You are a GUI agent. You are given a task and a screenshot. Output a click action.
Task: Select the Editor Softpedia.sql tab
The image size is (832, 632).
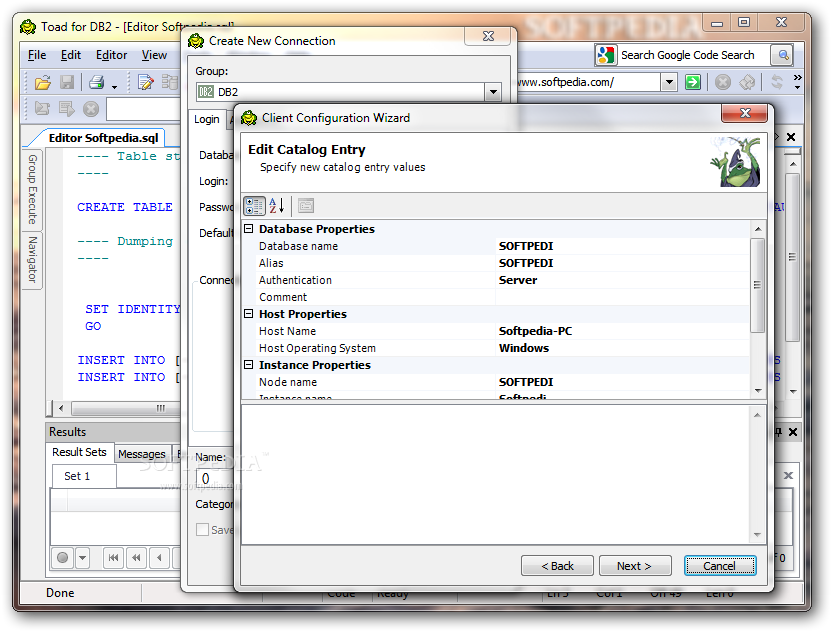click(x=104, y=138)
